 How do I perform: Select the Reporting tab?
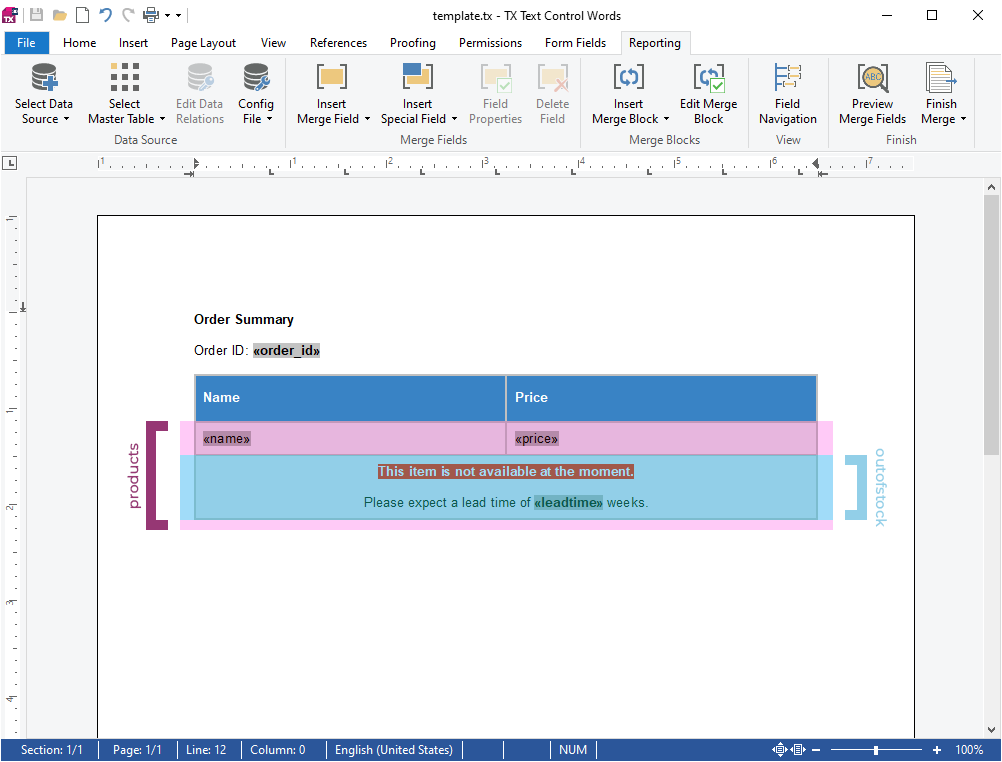tap(655, 43)
